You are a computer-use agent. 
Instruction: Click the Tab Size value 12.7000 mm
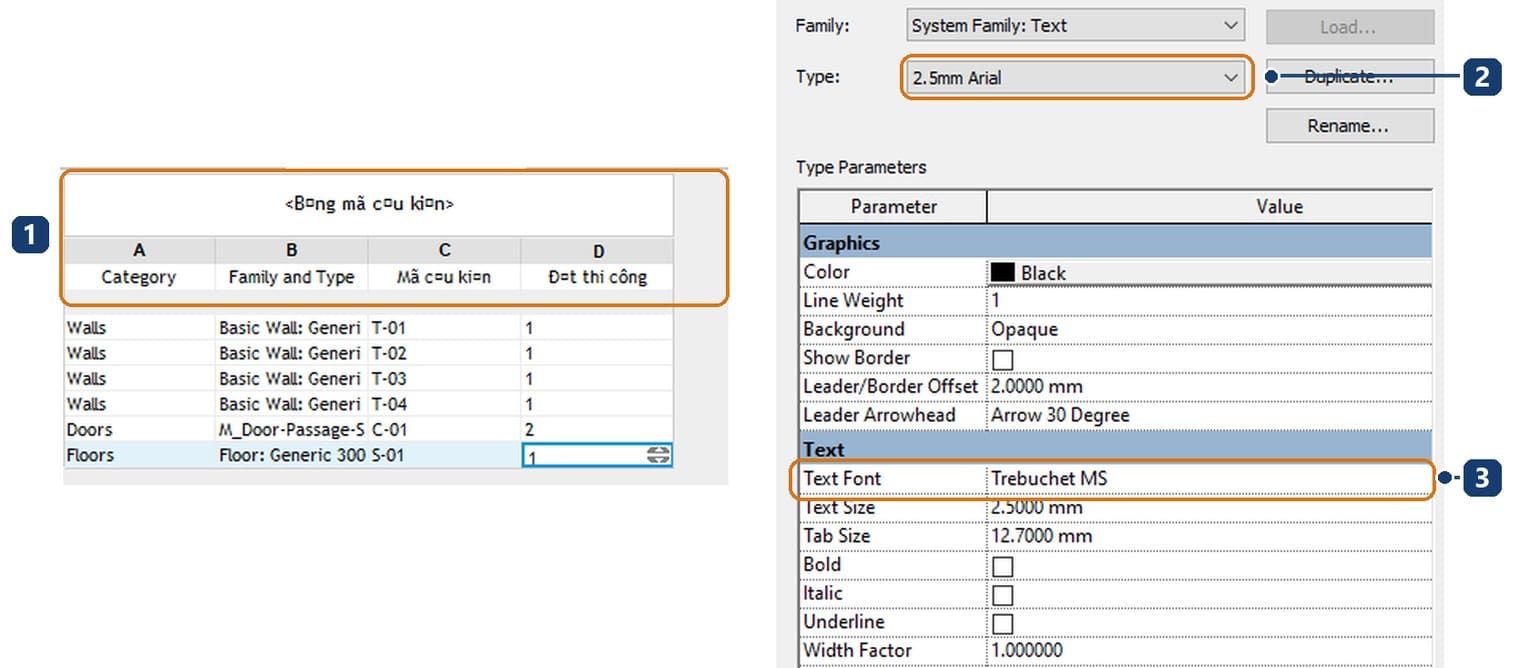(1209, 536)
